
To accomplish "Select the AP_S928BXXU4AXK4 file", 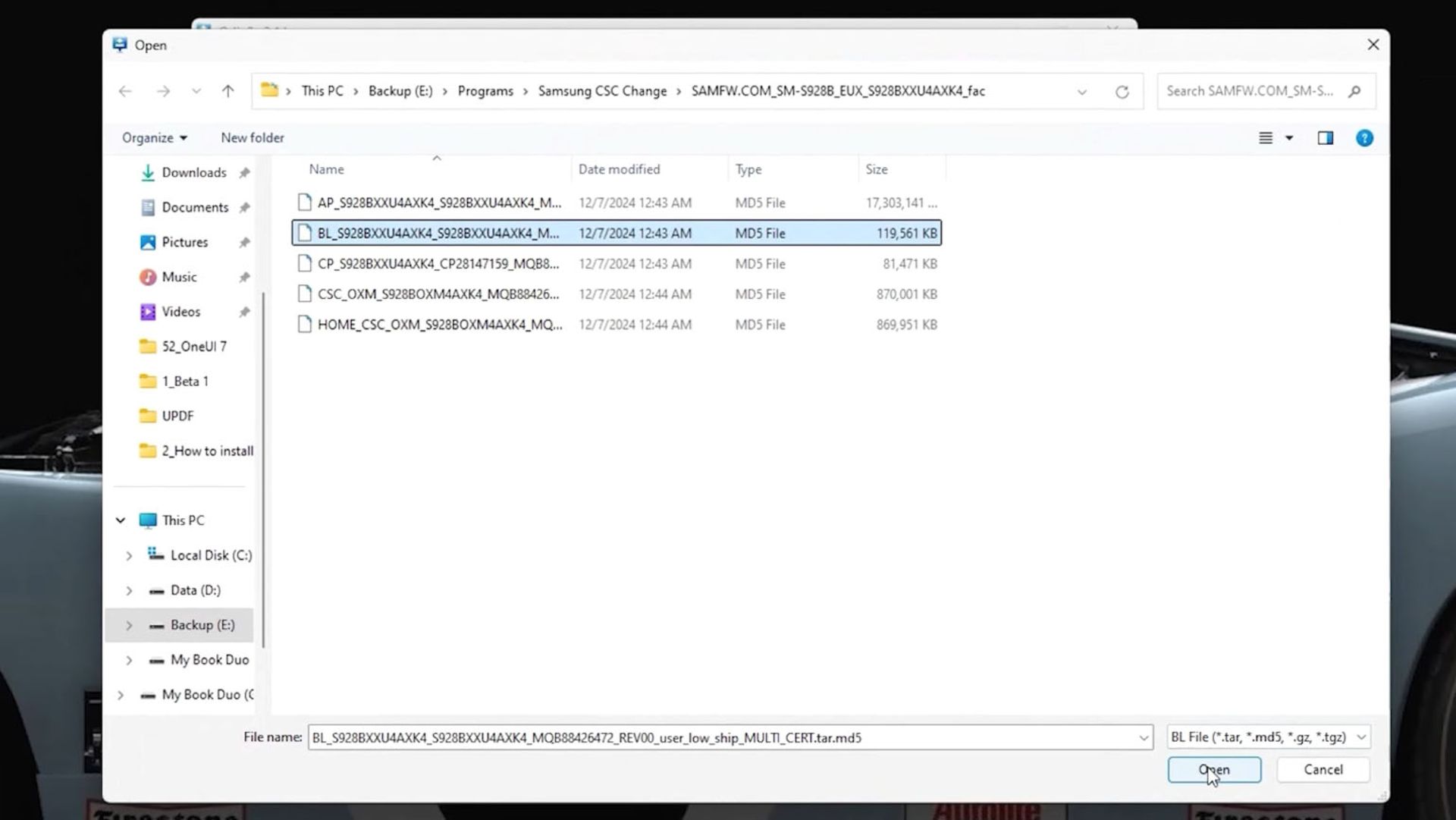I will click(617, 203).
